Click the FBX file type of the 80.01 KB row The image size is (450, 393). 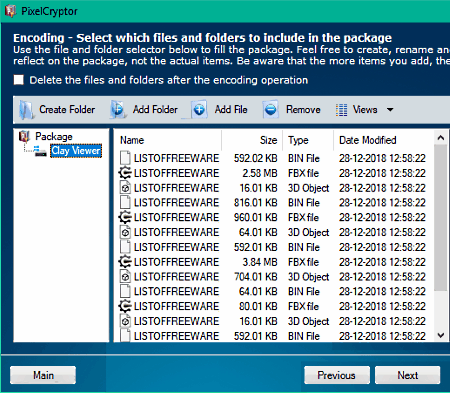coord(304,306)
